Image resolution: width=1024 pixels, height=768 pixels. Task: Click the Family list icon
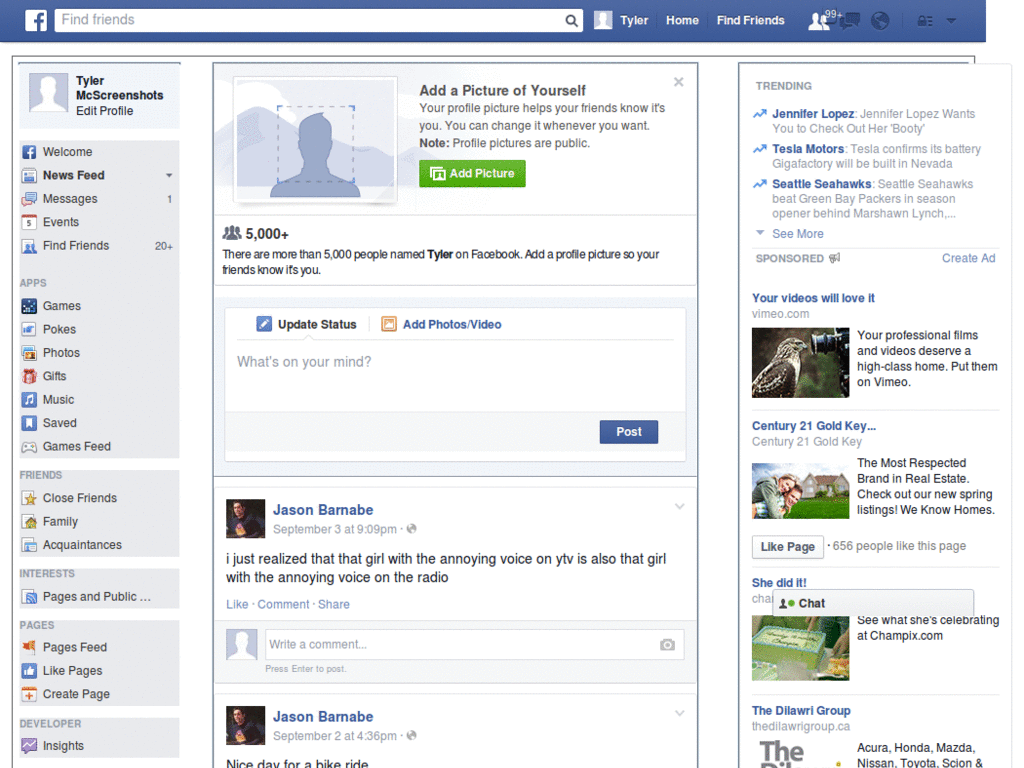click(x=29, y=522)
